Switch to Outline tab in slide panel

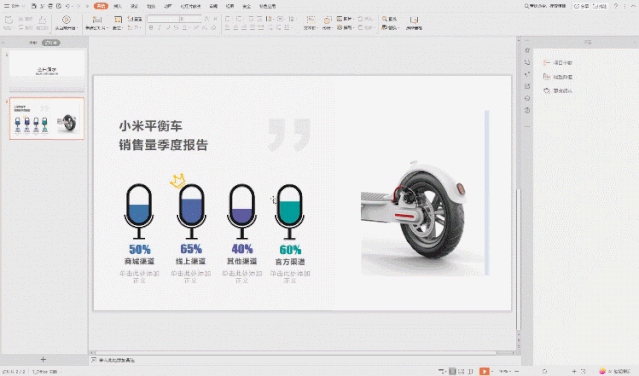point(33,42)
